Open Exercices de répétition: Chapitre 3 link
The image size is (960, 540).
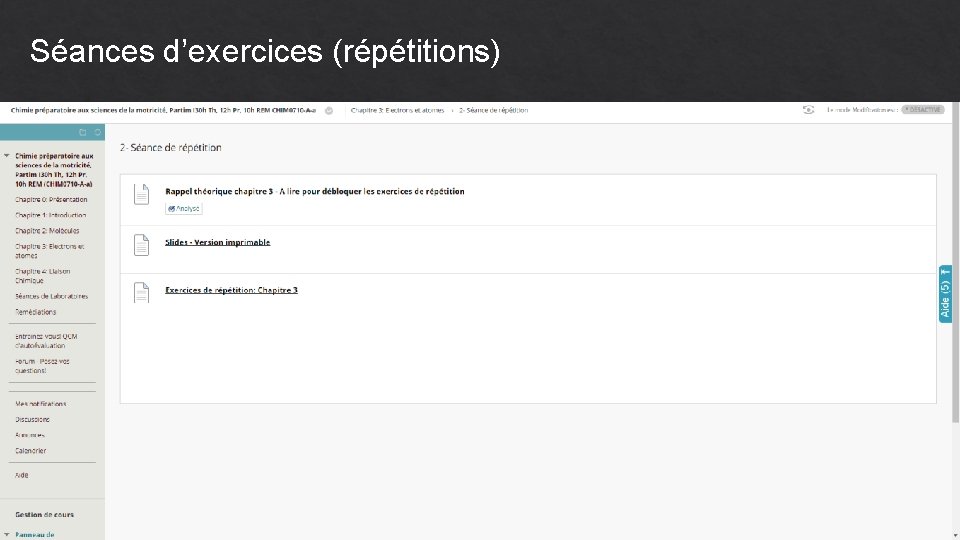pyautogui.click(x=231, y=290)
